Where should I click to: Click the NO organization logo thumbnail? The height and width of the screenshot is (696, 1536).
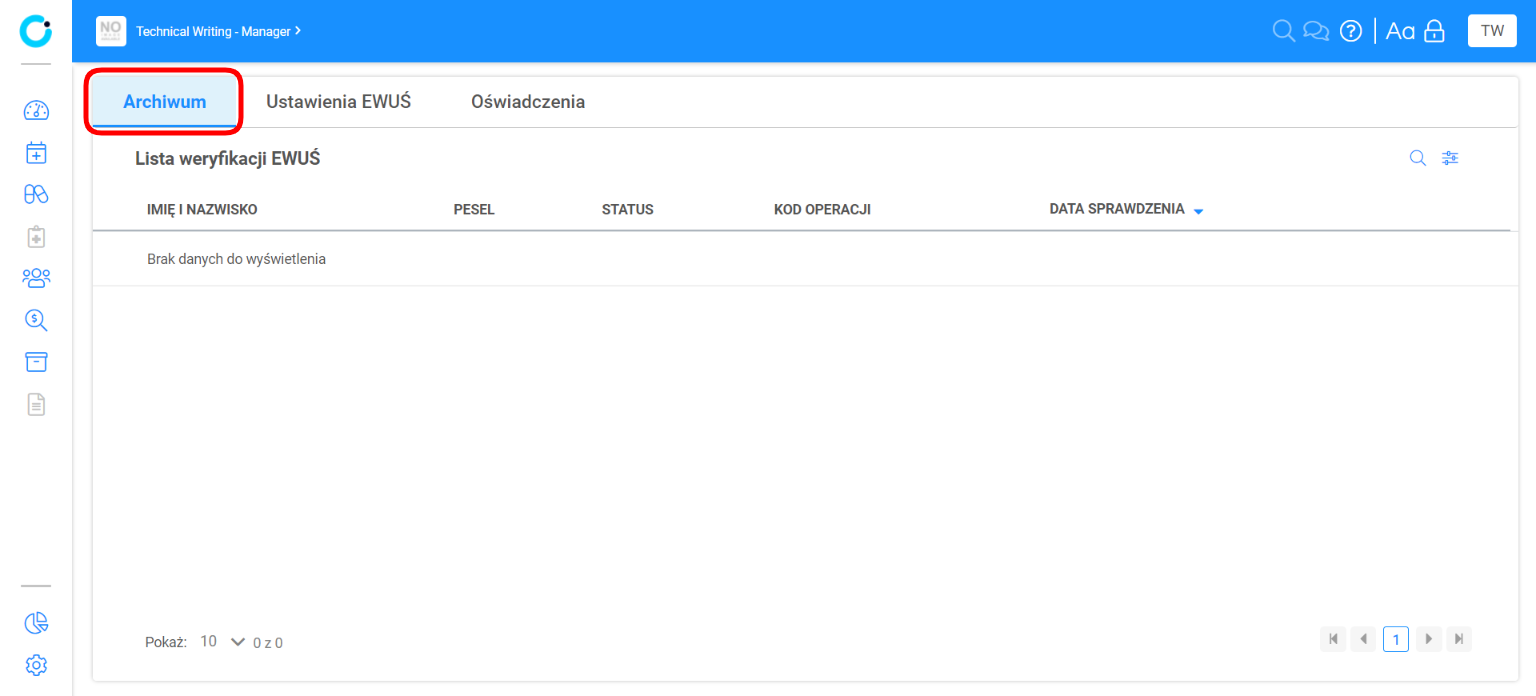[x=111, y=31]
